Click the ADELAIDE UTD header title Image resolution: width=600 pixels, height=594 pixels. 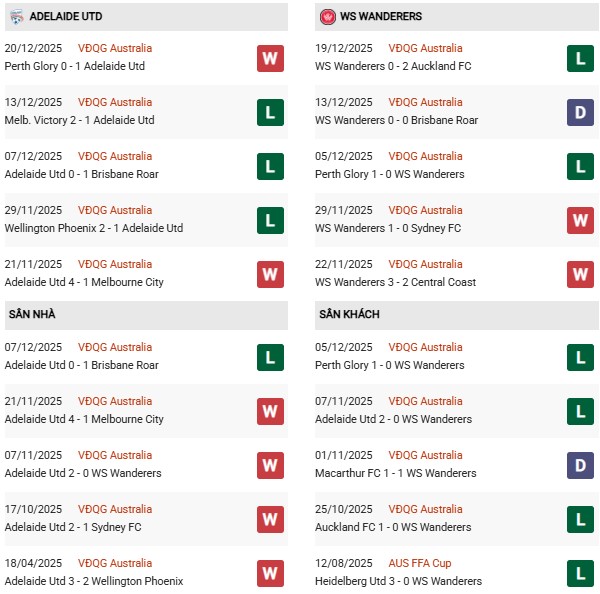(68, 17)
